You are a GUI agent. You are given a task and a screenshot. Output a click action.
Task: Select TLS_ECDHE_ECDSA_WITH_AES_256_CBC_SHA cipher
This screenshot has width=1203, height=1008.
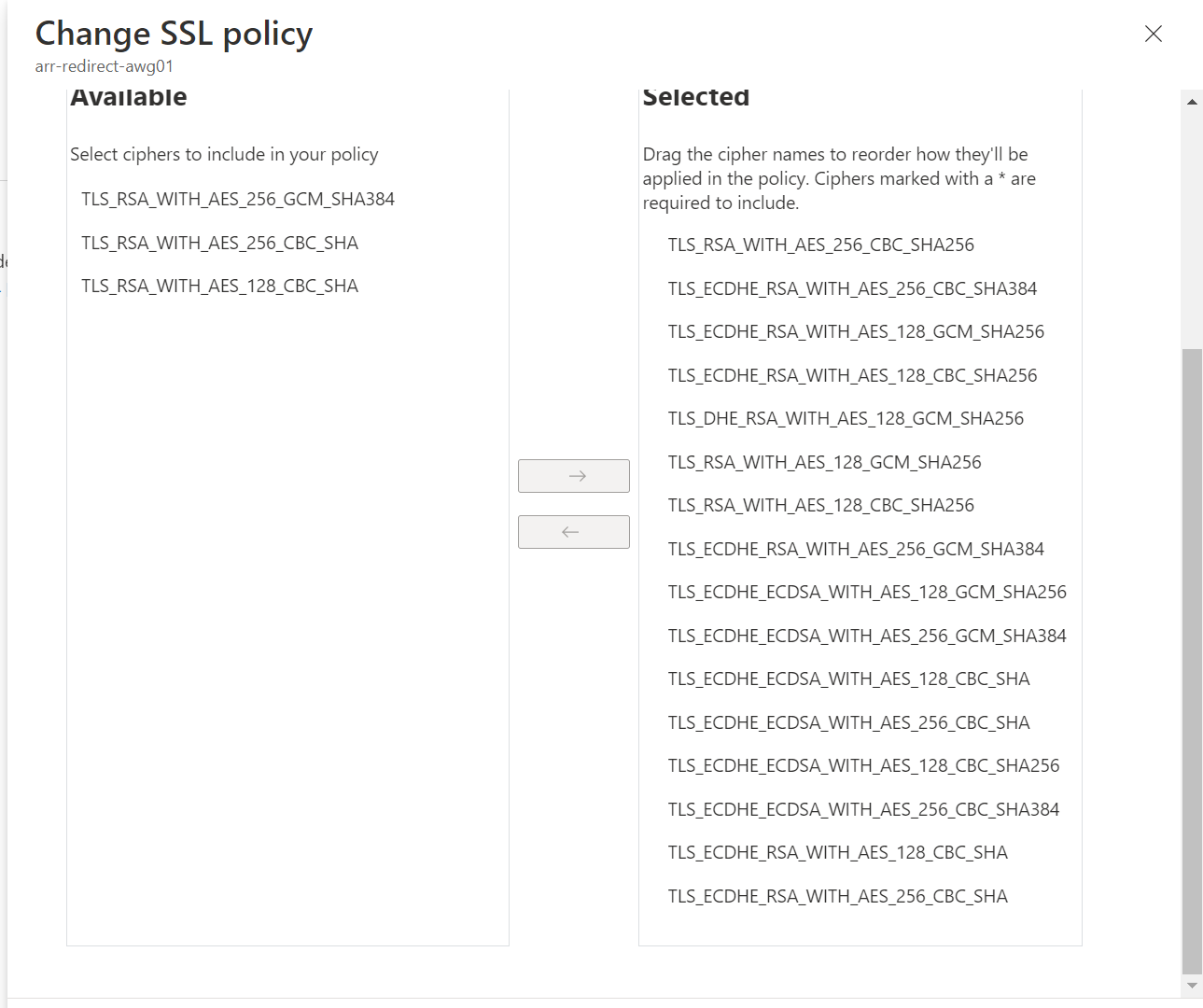[848, 721]
